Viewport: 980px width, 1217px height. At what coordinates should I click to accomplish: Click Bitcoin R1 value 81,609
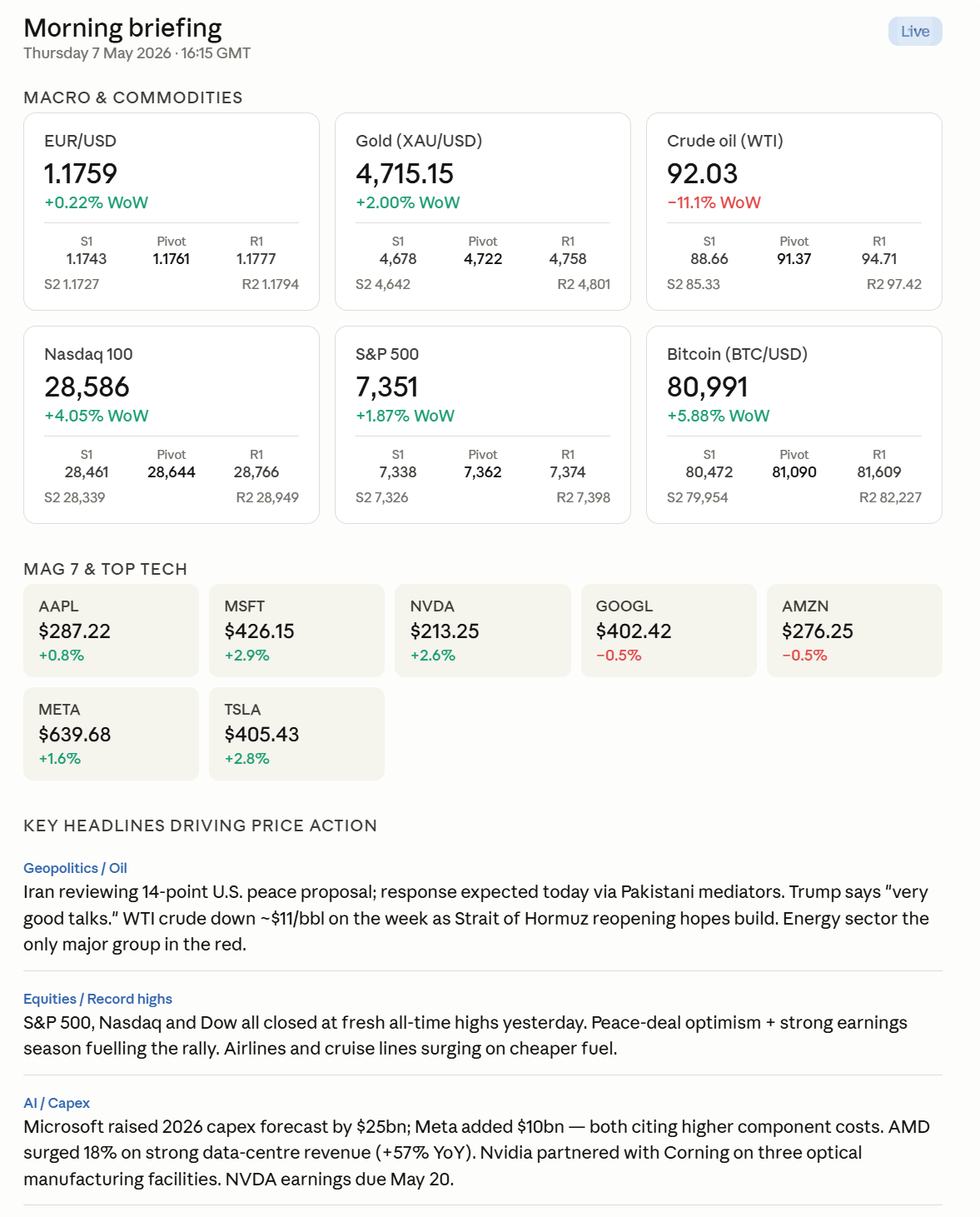879,472
